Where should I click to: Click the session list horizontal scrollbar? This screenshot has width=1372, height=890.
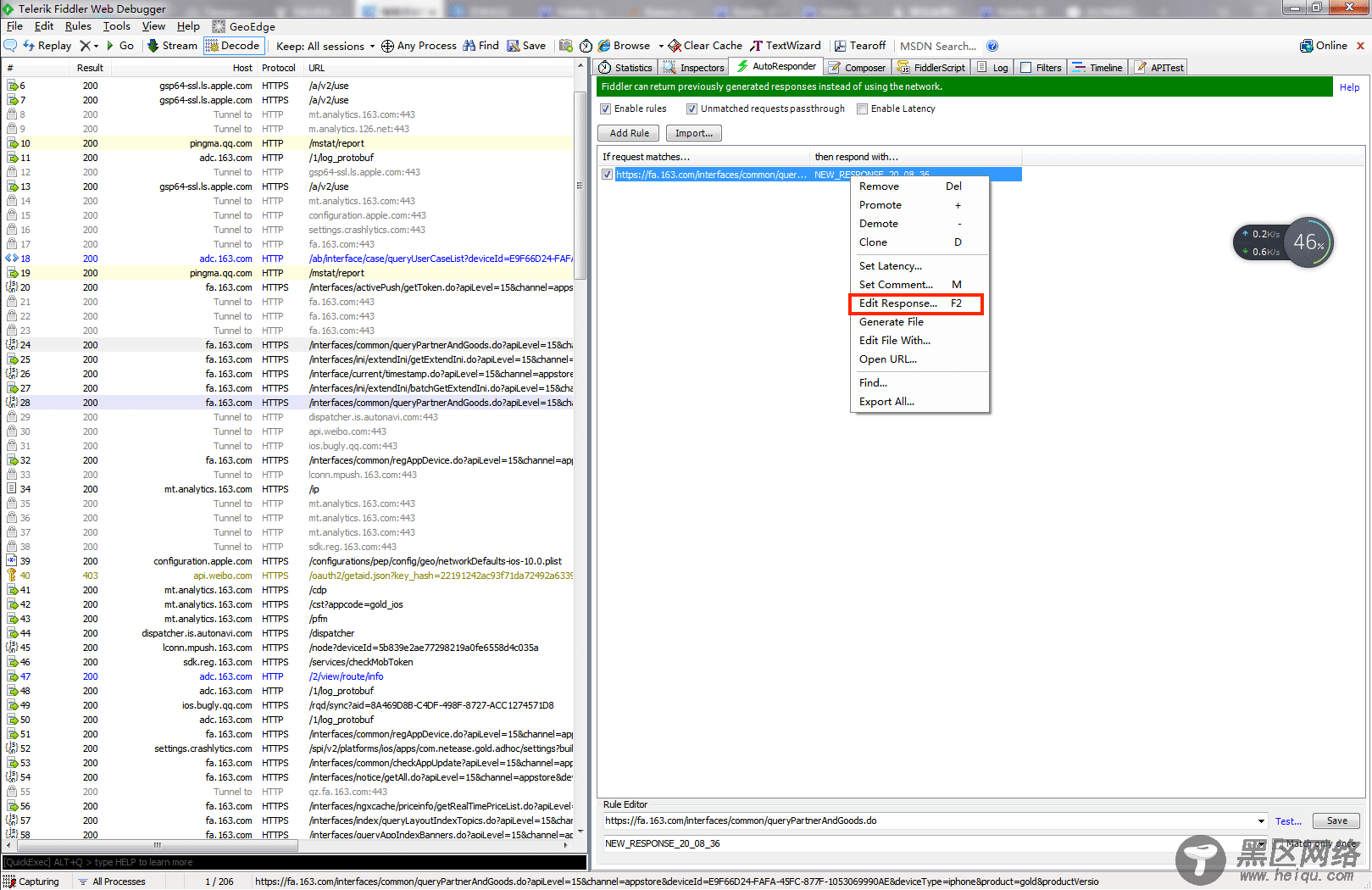pyautogui.click(x=157, y=845)
